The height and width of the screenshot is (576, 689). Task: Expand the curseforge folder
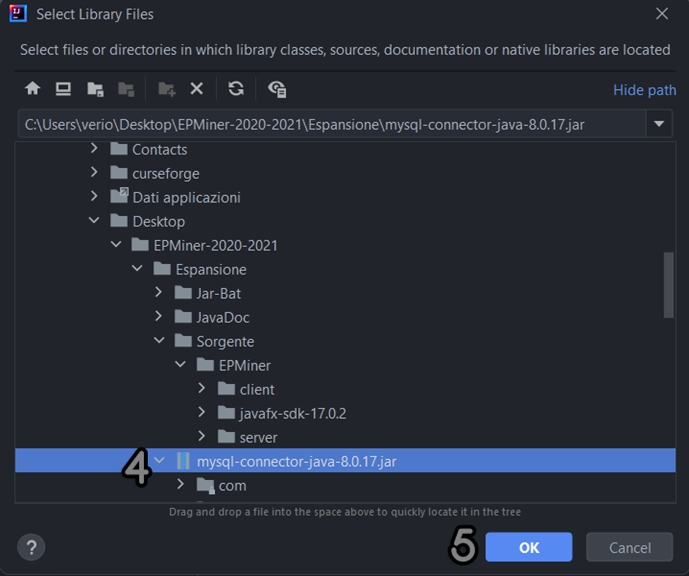(94, 172)
